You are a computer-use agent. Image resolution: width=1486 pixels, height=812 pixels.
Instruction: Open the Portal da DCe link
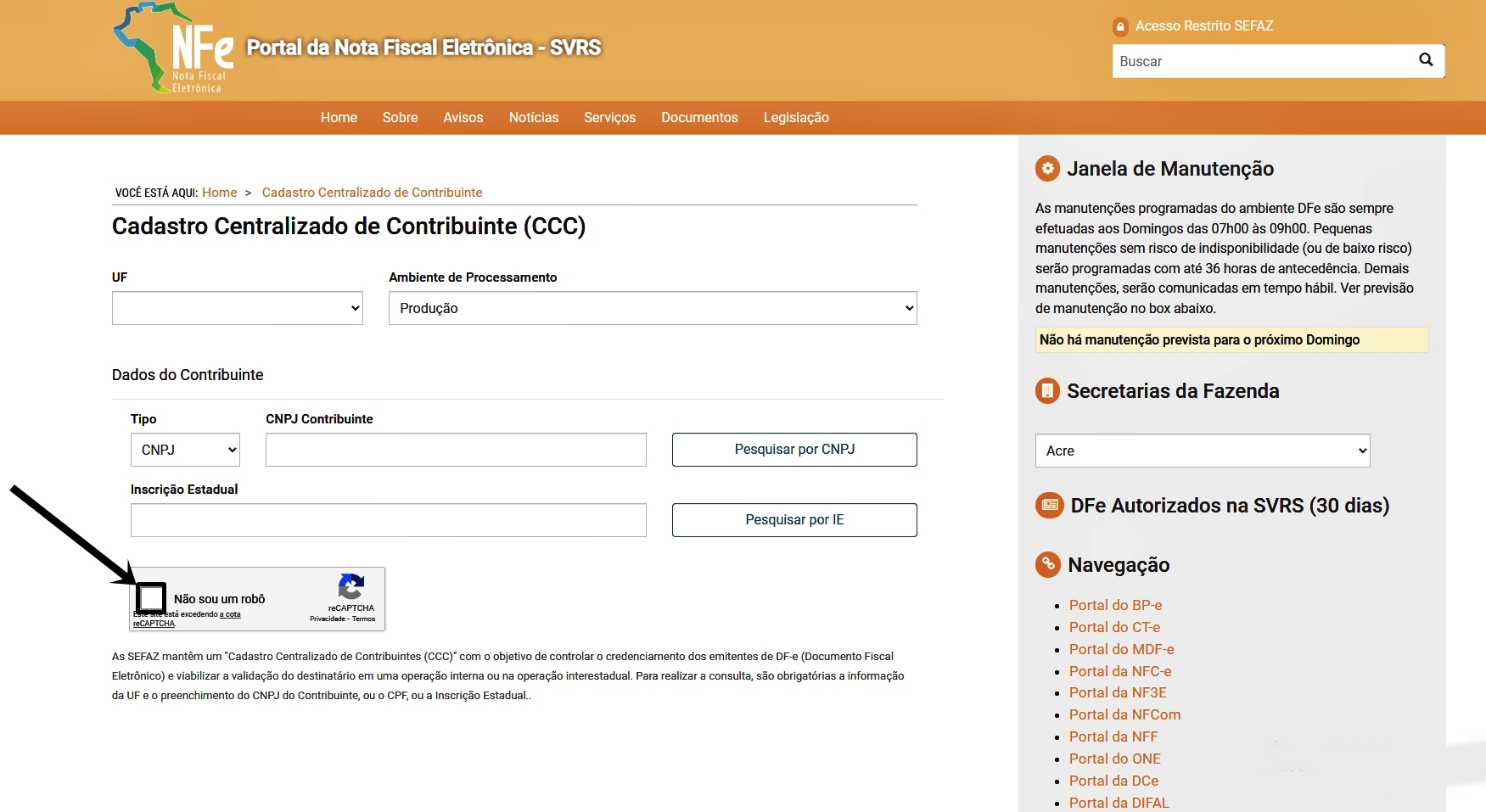click(x=1113, y=781)
